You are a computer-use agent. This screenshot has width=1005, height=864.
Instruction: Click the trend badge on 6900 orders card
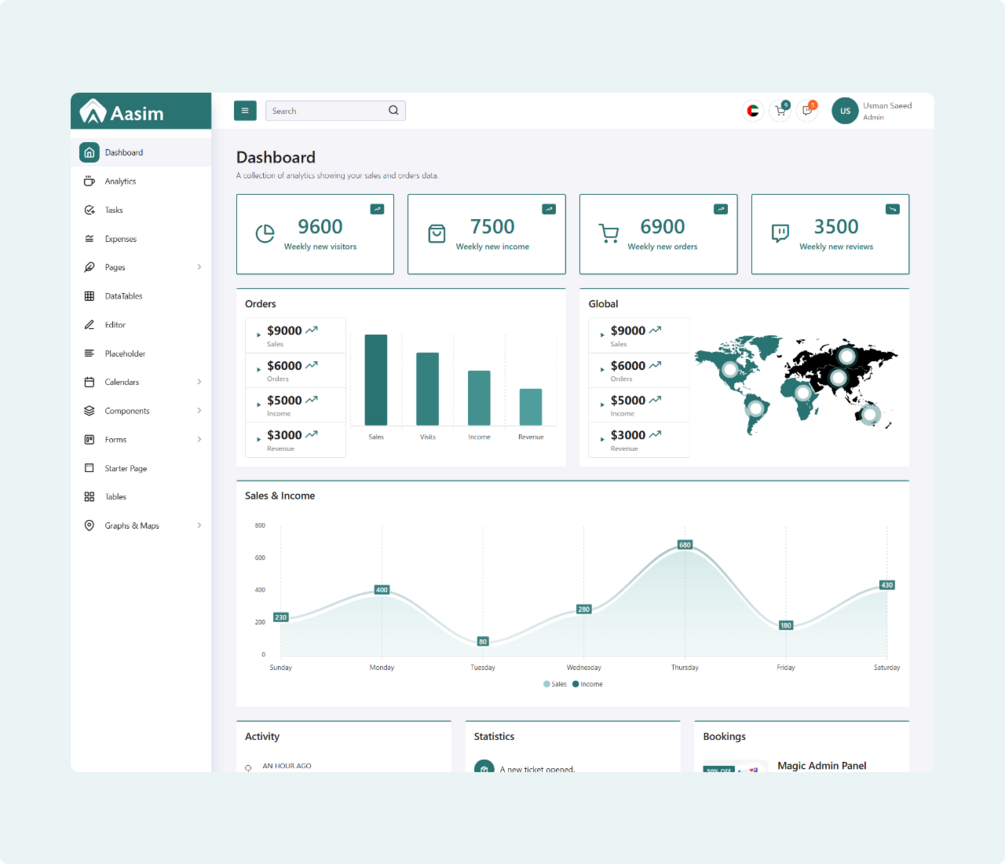(720, 209)
